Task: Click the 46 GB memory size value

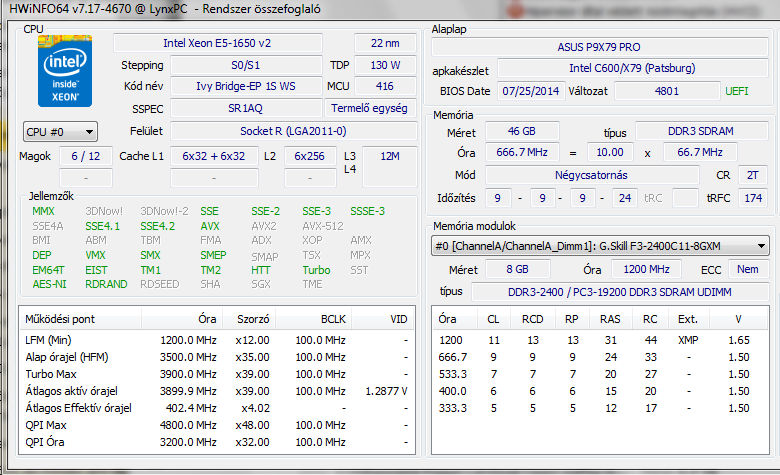Action: pyautogui.click(x=522, y=131)
